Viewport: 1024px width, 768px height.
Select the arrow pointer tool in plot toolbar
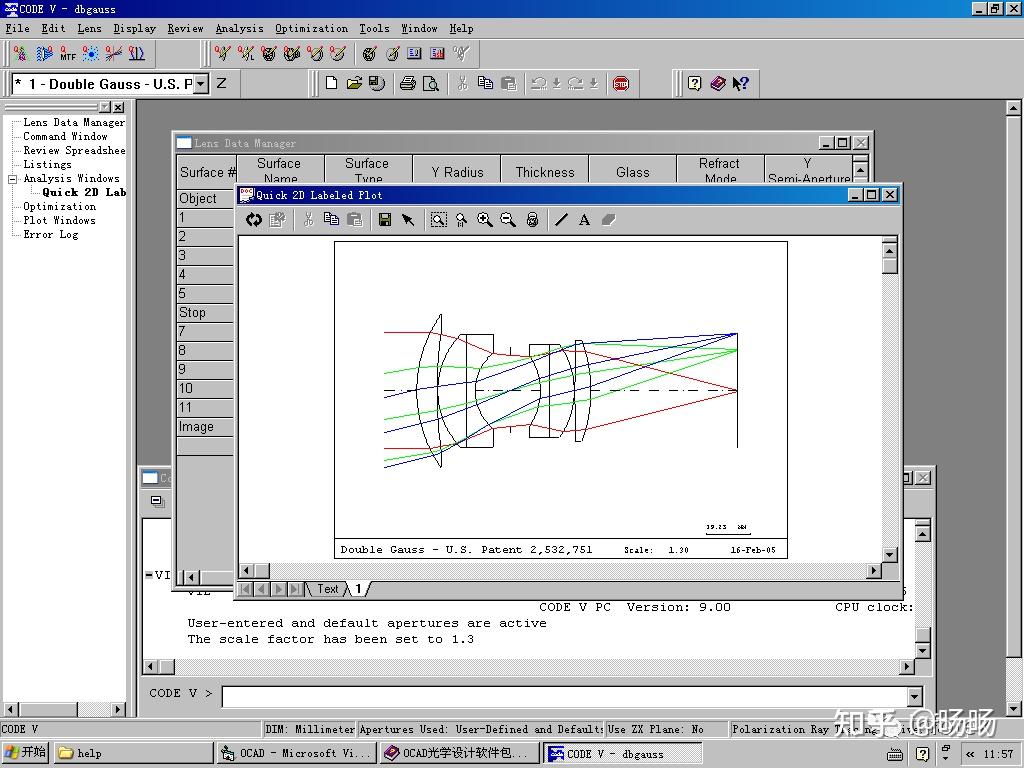pyautogui.click(x=408, y=220)
